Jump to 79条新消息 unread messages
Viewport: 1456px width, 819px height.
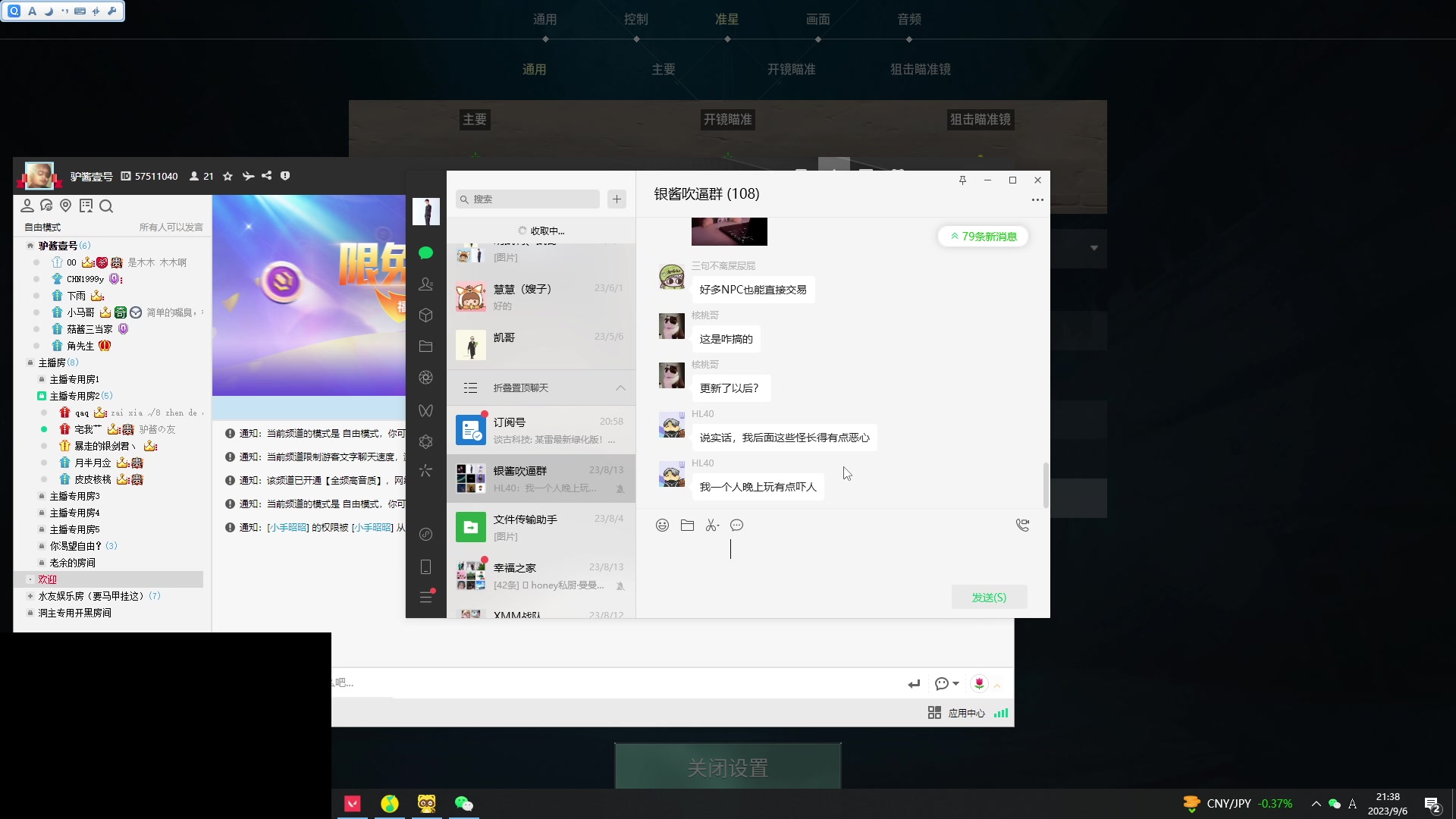point(983,237)
